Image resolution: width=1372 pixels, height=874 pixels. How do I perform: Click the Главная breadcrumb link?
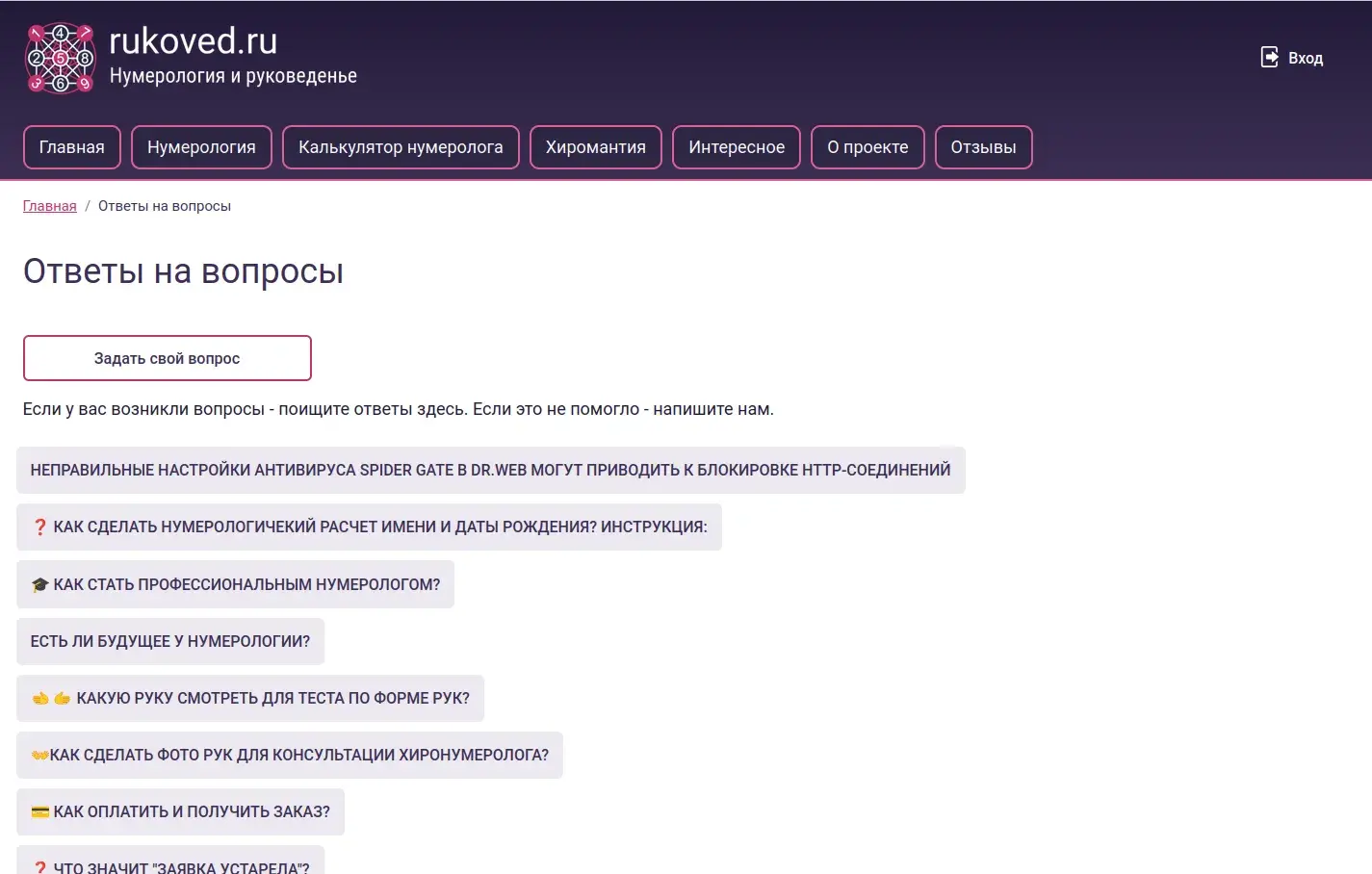(50, 206)
